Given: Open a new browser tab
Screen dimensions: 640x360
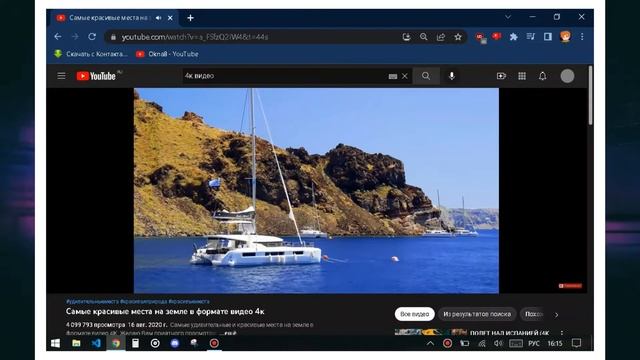Looking at the screenshot, I should pos(190,18).
